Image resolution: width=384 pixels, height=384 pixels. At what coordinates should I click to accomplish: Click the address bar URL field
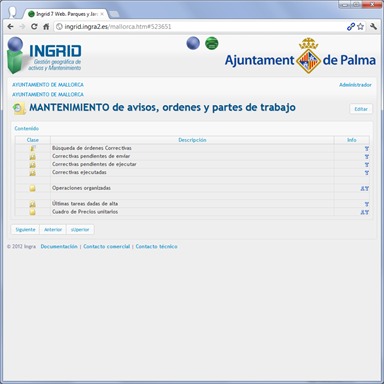click(x=200, y=27)
